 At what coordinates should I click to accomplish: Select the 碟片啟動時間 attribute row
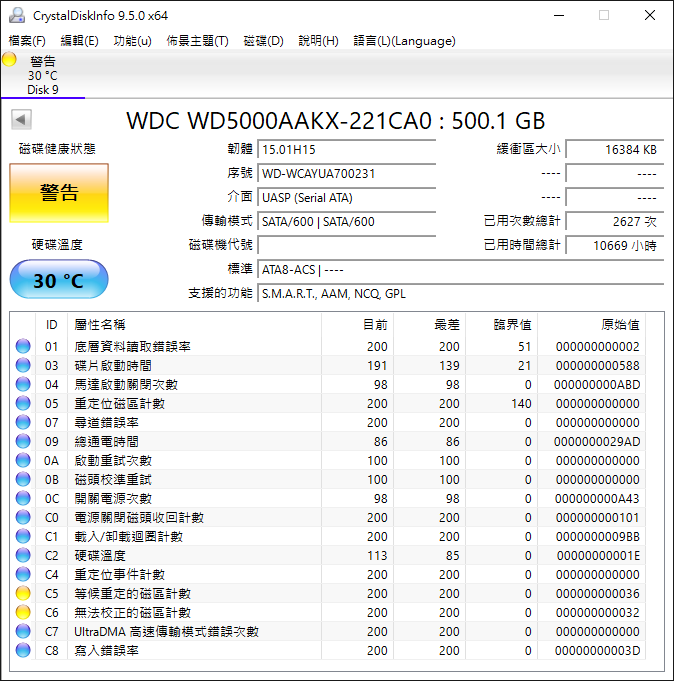(x=328, y=365)
